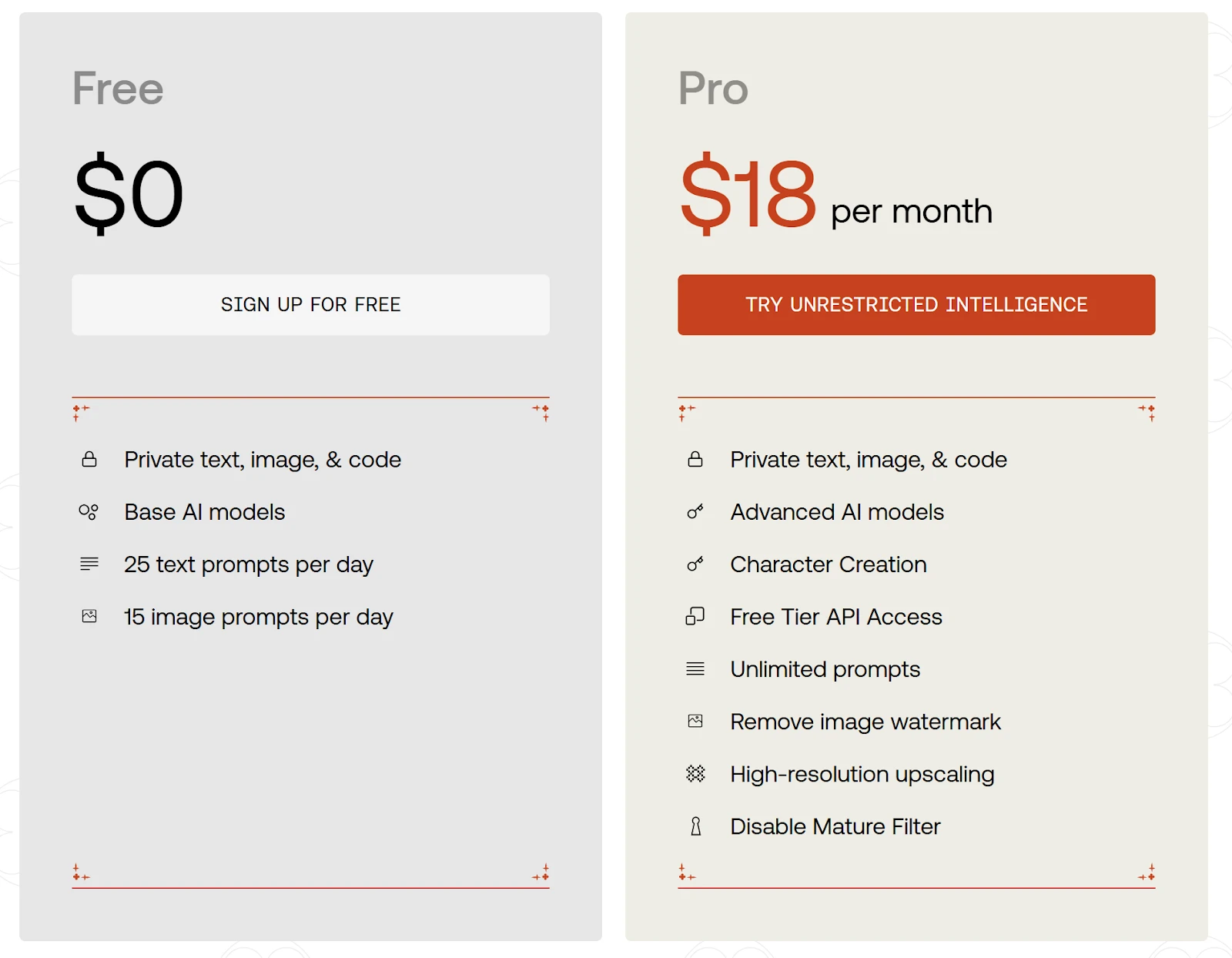This screenshot has height=958, width=1232.
Task: Select key icon beside Advanced AI models
Action: (695, 512)
